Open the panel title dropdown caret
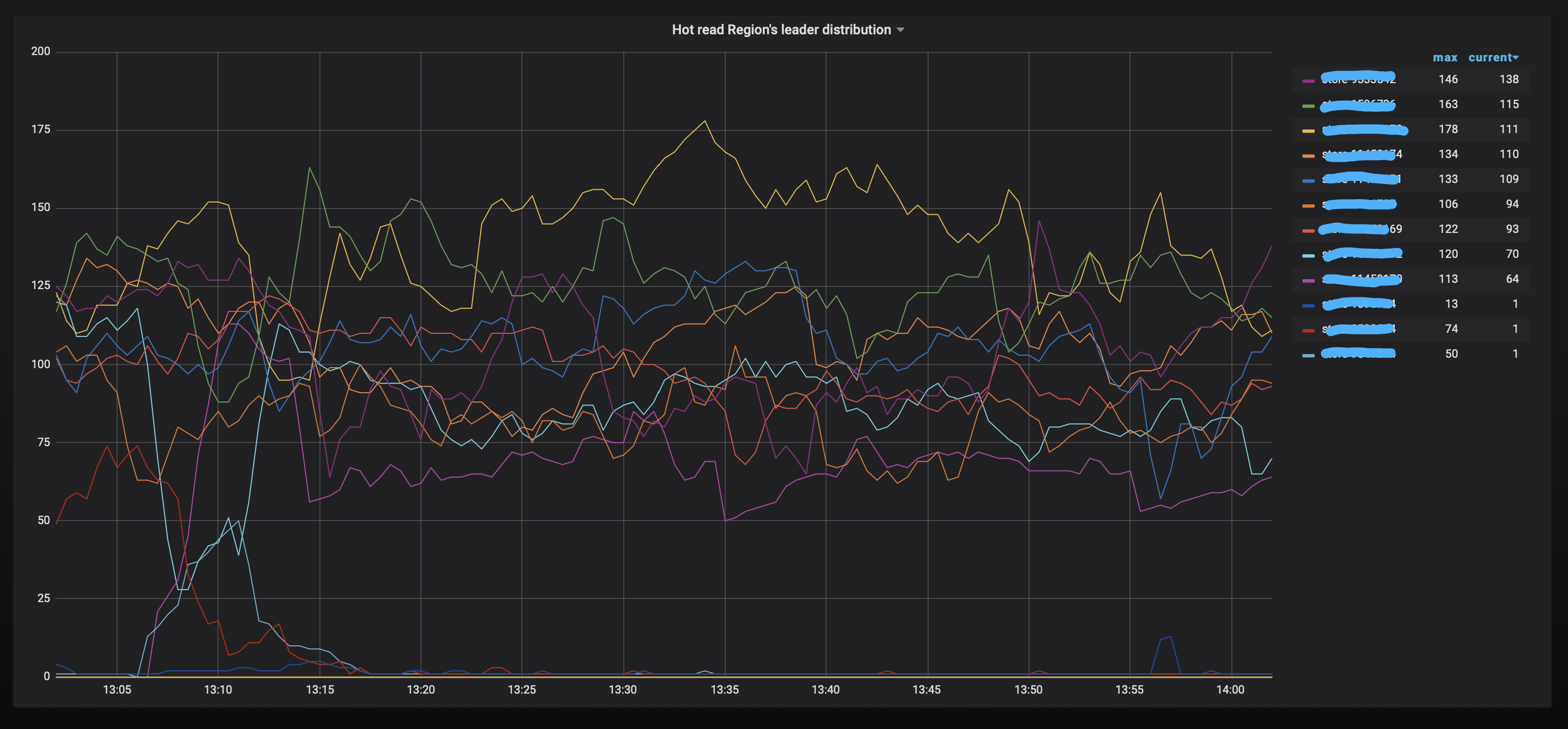Screen dimensions: 1568x729 [x=901, y=30]
